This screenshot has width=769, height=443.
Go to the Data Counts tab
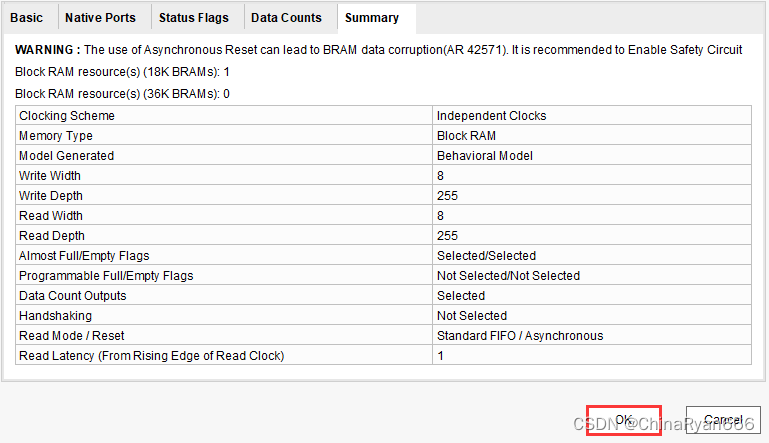pos(286,18)
